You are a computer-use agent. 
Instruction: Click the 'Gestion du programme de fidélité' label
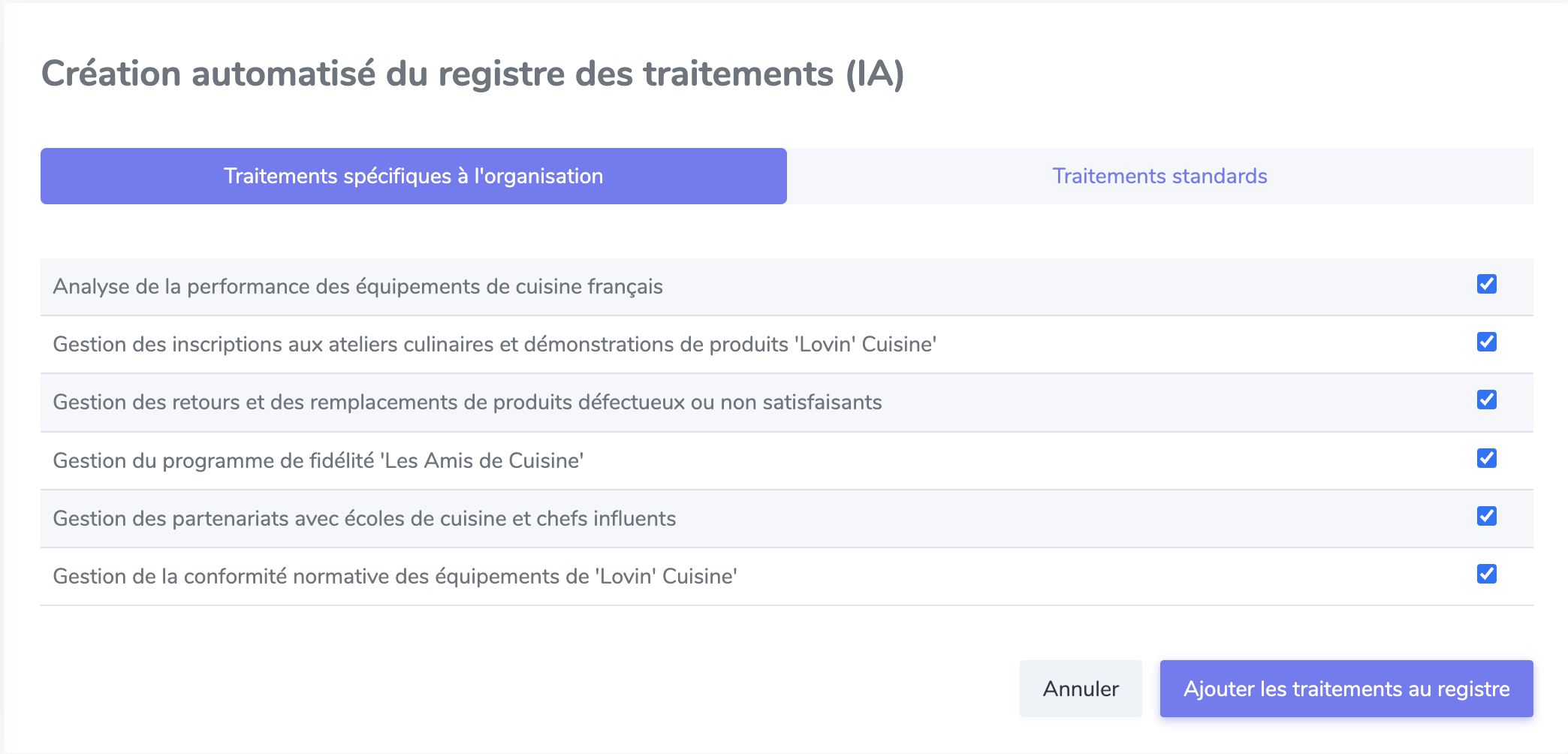pos(318,460)
